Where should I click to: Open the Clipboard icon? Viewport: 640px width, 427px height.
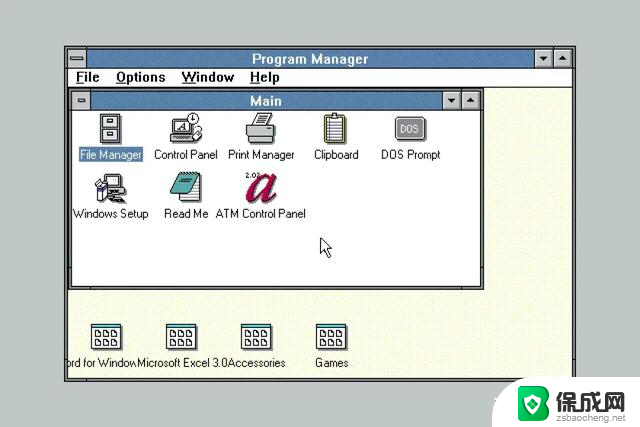[335, 128]
